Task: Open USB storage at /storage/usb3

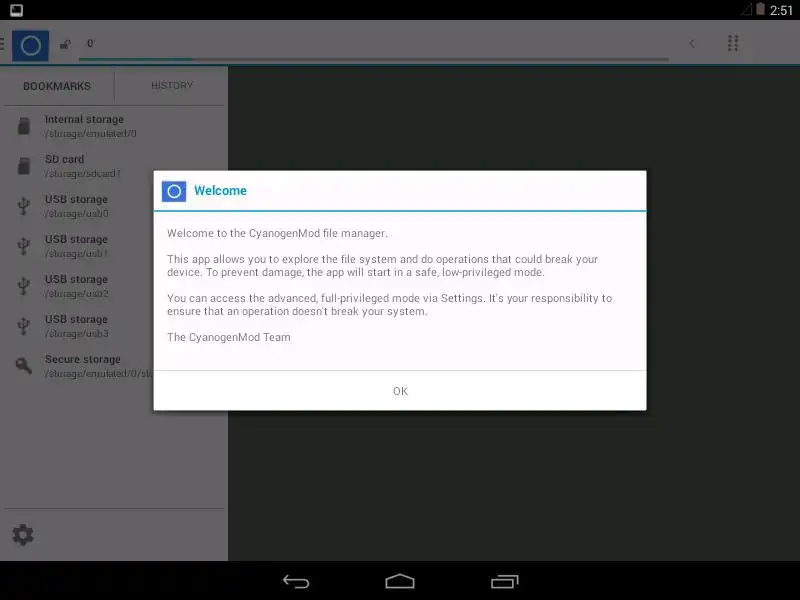Action: [x=79, y=326]
